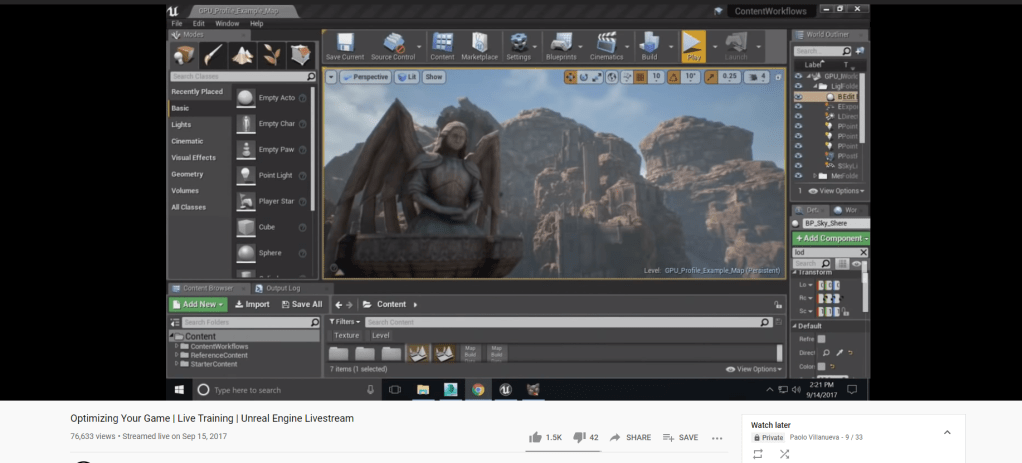Open the Window menu

[227, 23]
